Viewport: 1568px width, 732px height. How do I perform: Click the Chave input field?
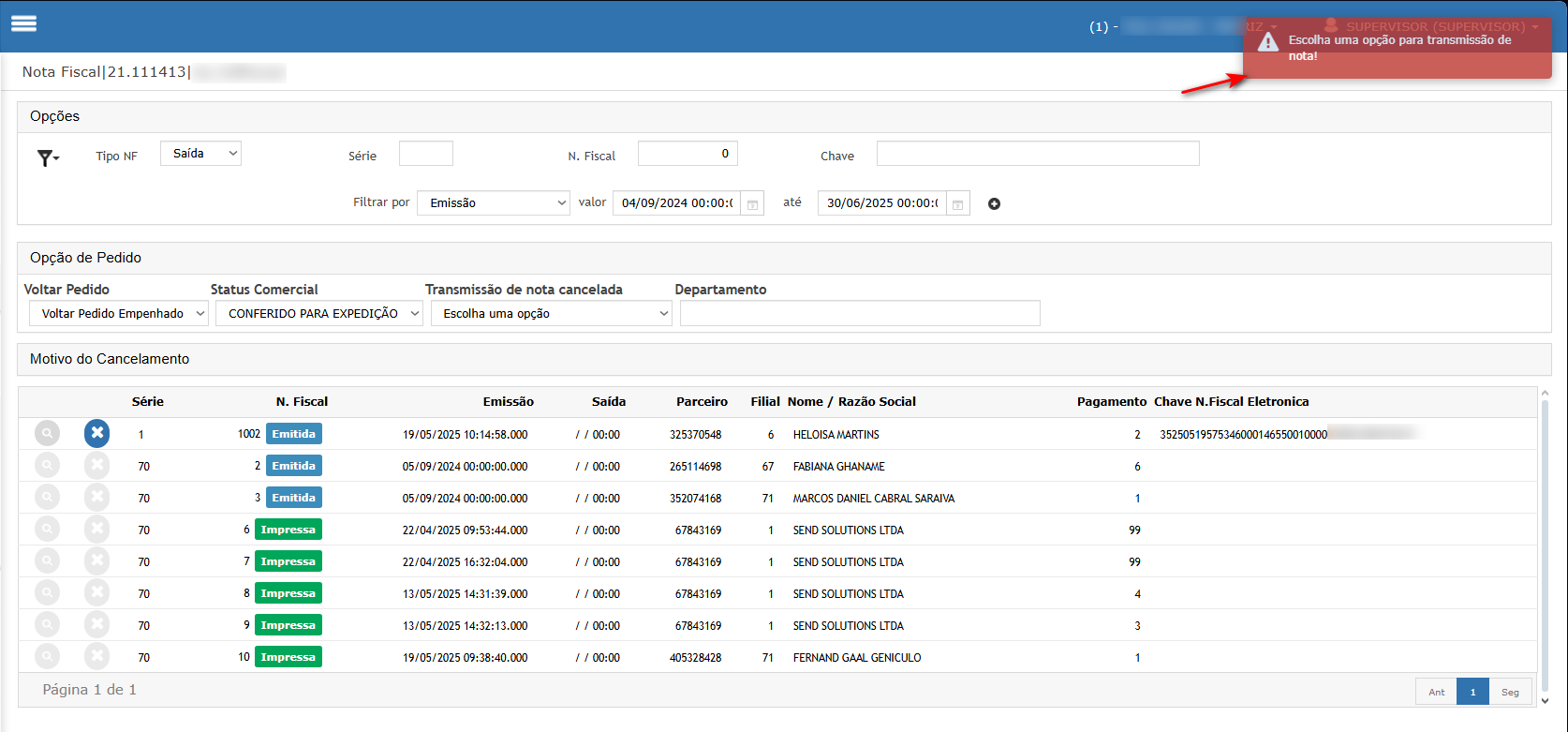pos(1038,154)
